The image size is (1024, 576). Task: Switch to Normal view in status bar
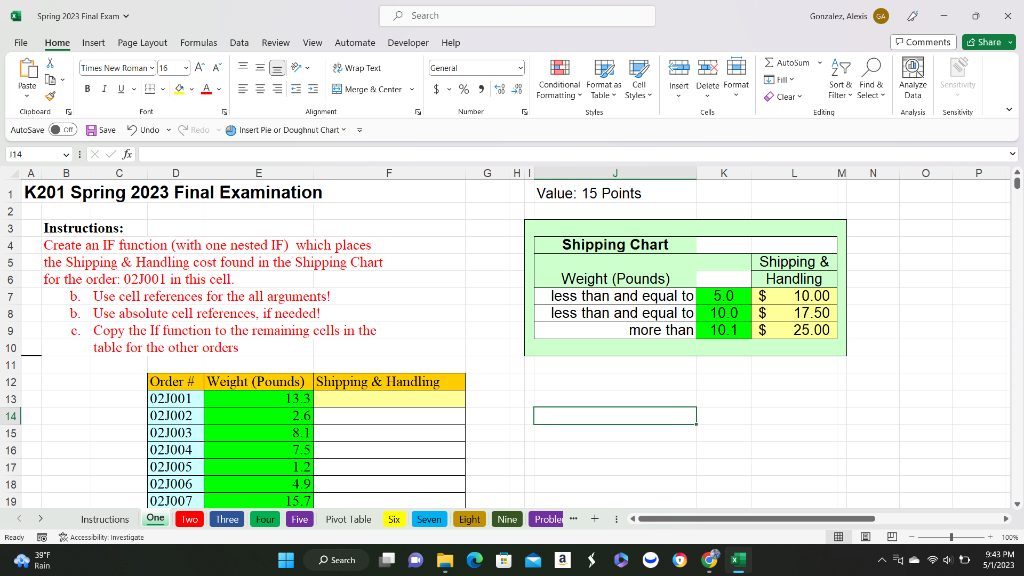(x=839, y=537)
